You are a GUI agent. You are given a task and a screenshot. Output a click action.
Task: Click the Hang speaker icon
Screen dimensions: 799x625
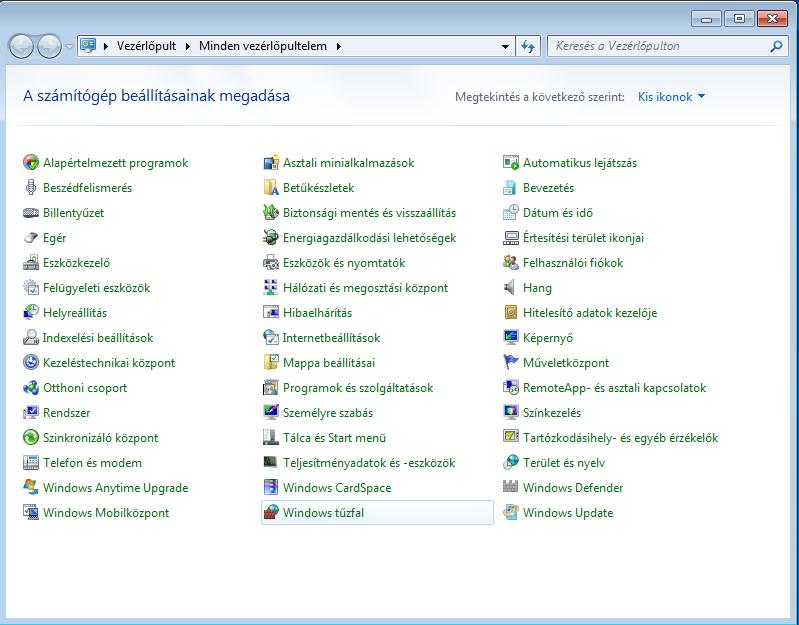pos(510,287)
